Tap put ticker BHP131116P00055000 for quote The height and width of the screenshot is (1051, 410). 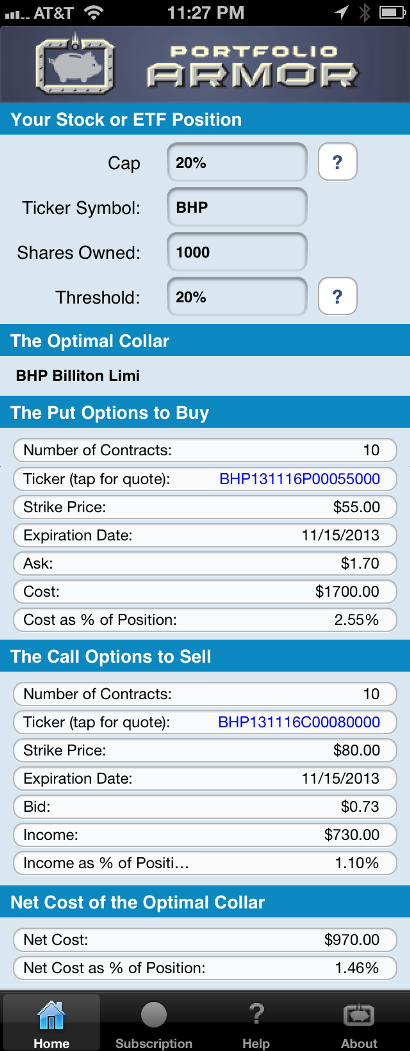299,479
